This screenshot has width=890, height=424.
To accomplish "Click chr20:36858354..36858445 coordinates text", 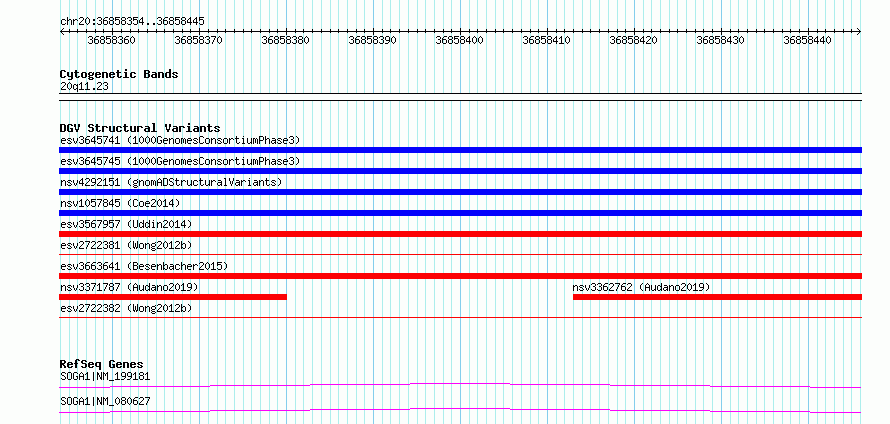I will [x=132, y=21].
